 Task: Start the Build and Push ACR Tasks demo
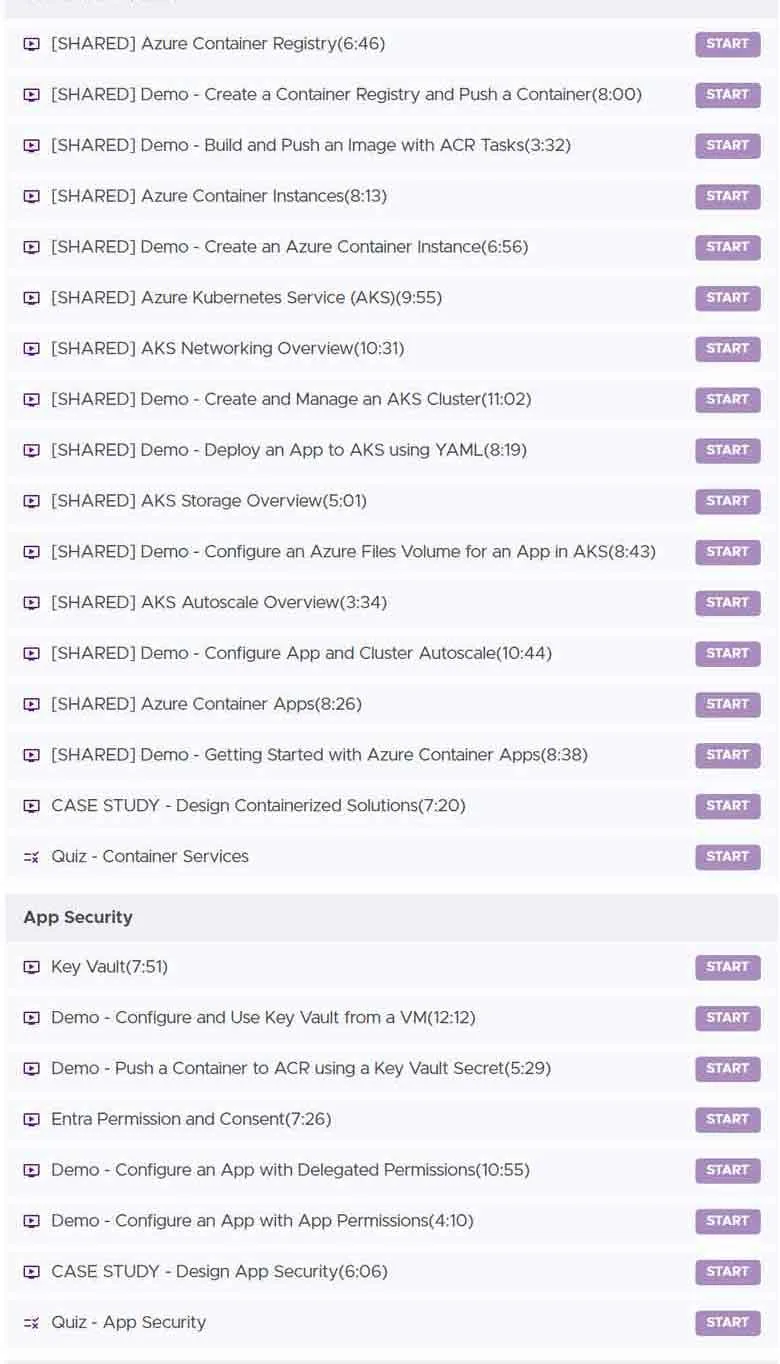[x=728, y=146]
